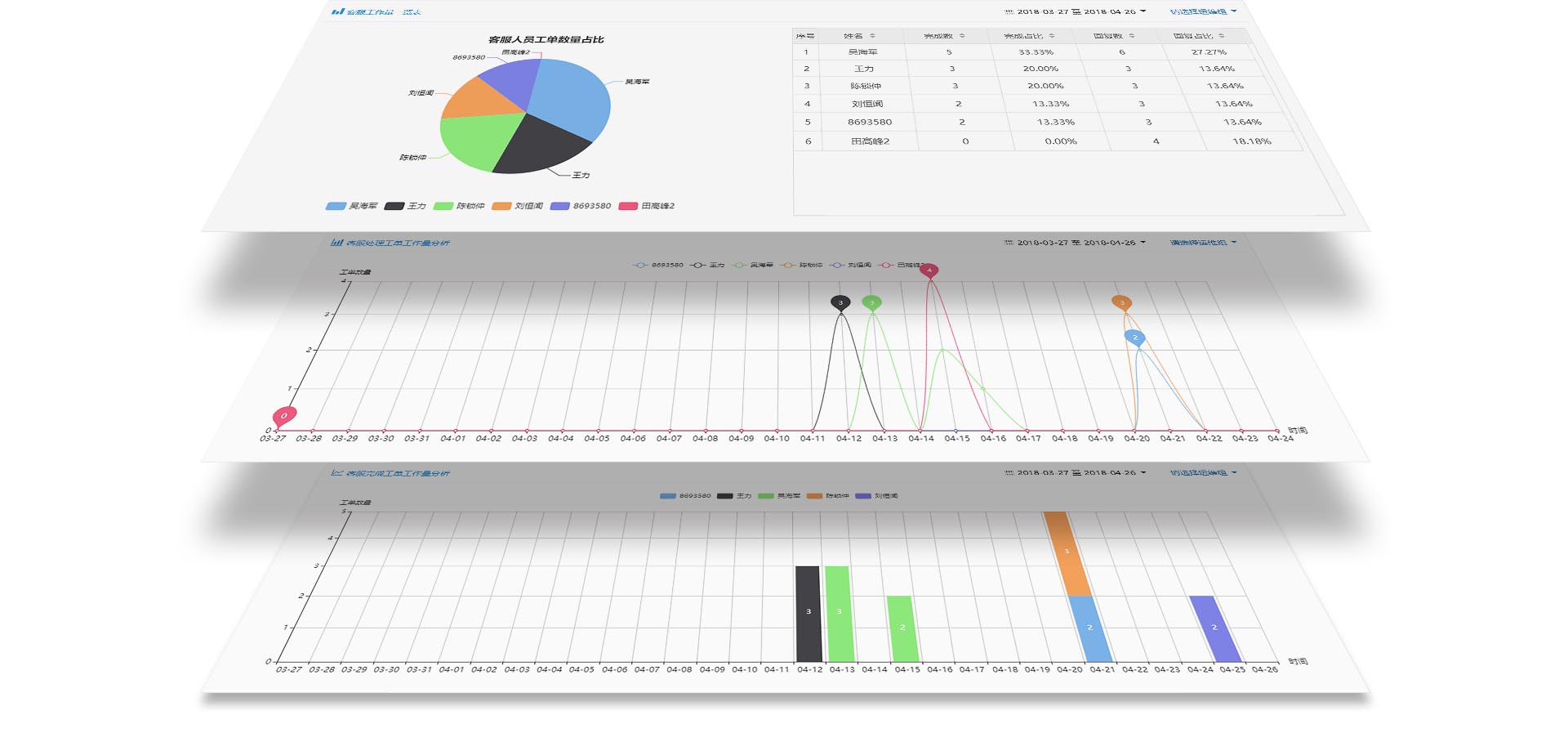The height and width of the screenshot is (733, 1568).
Task: Click the orange stacked bar segment labeled 3
Action: pyautogui.click(x=1067, y=554)
